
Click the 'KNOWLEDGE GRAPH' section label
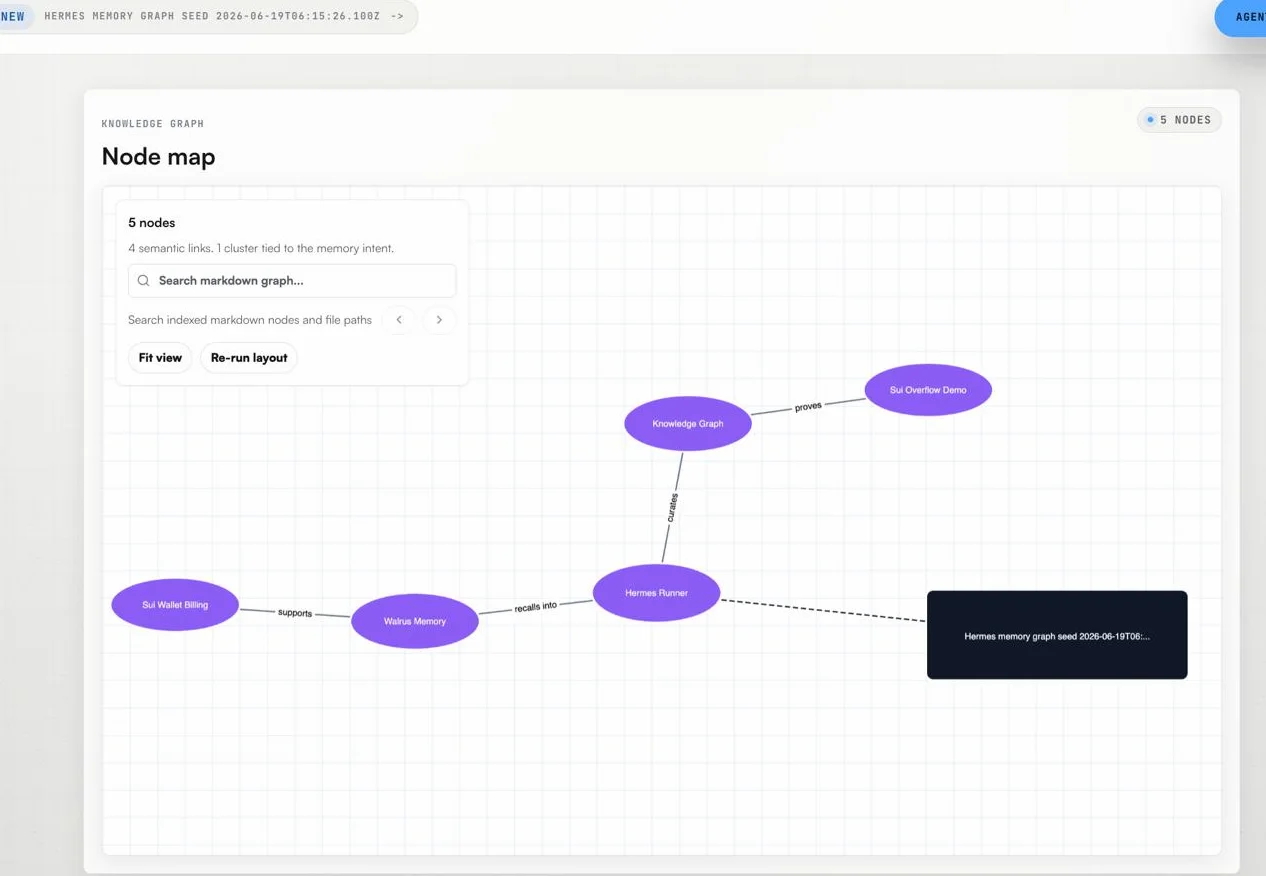(152, 124)
